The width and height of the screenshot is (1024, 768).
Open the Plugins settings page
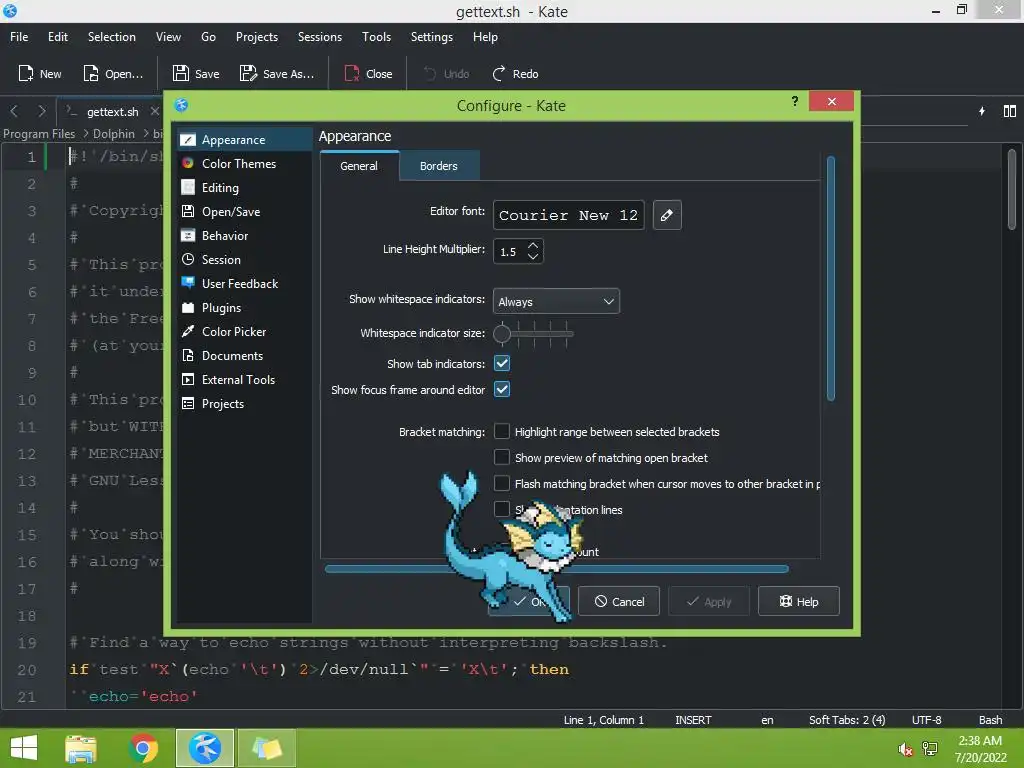(244, 308)
